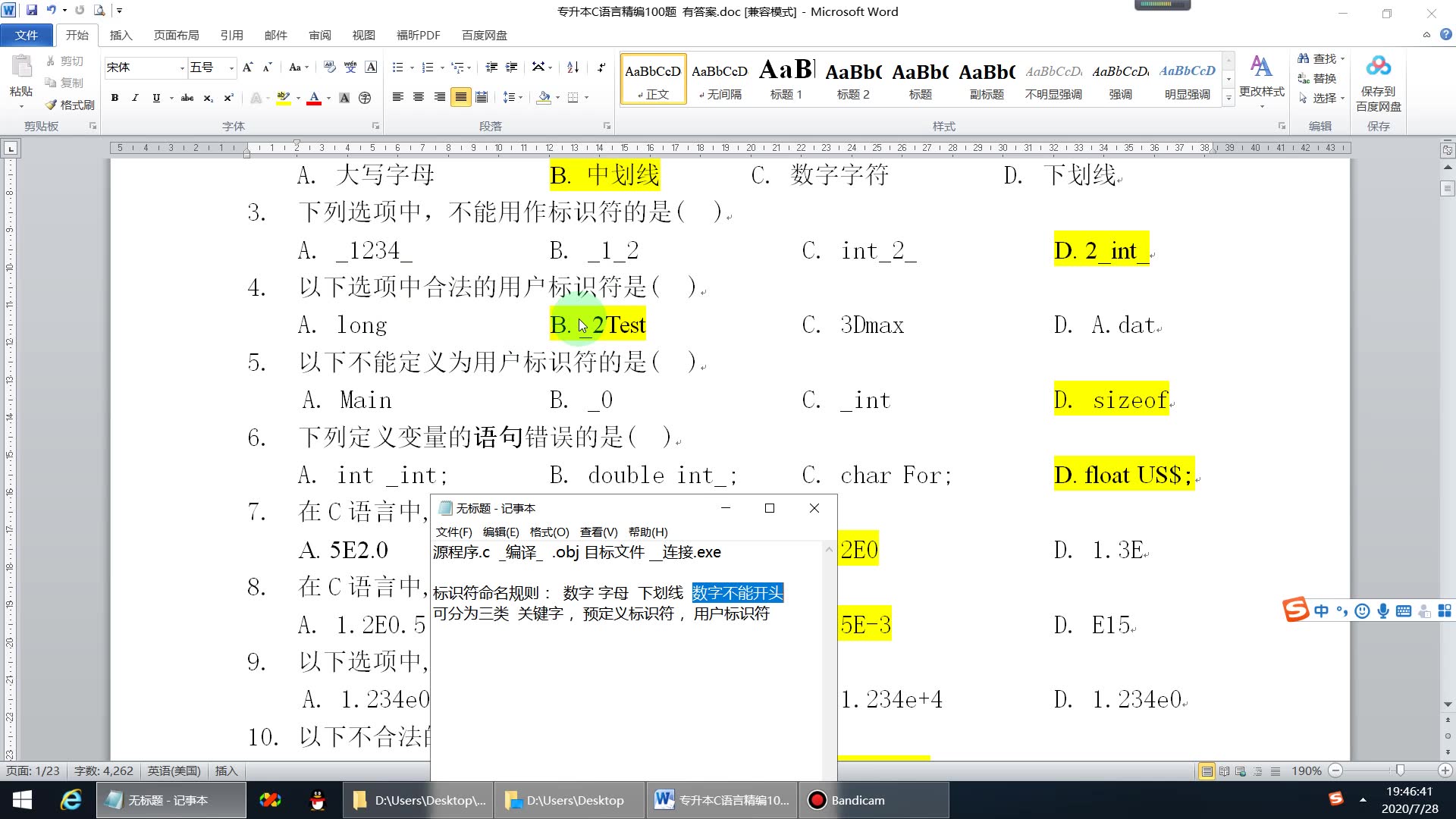Toggle Italic formatting
Image resolution: width=1456 pixels, height=819 pixels.
pos(135,98)
